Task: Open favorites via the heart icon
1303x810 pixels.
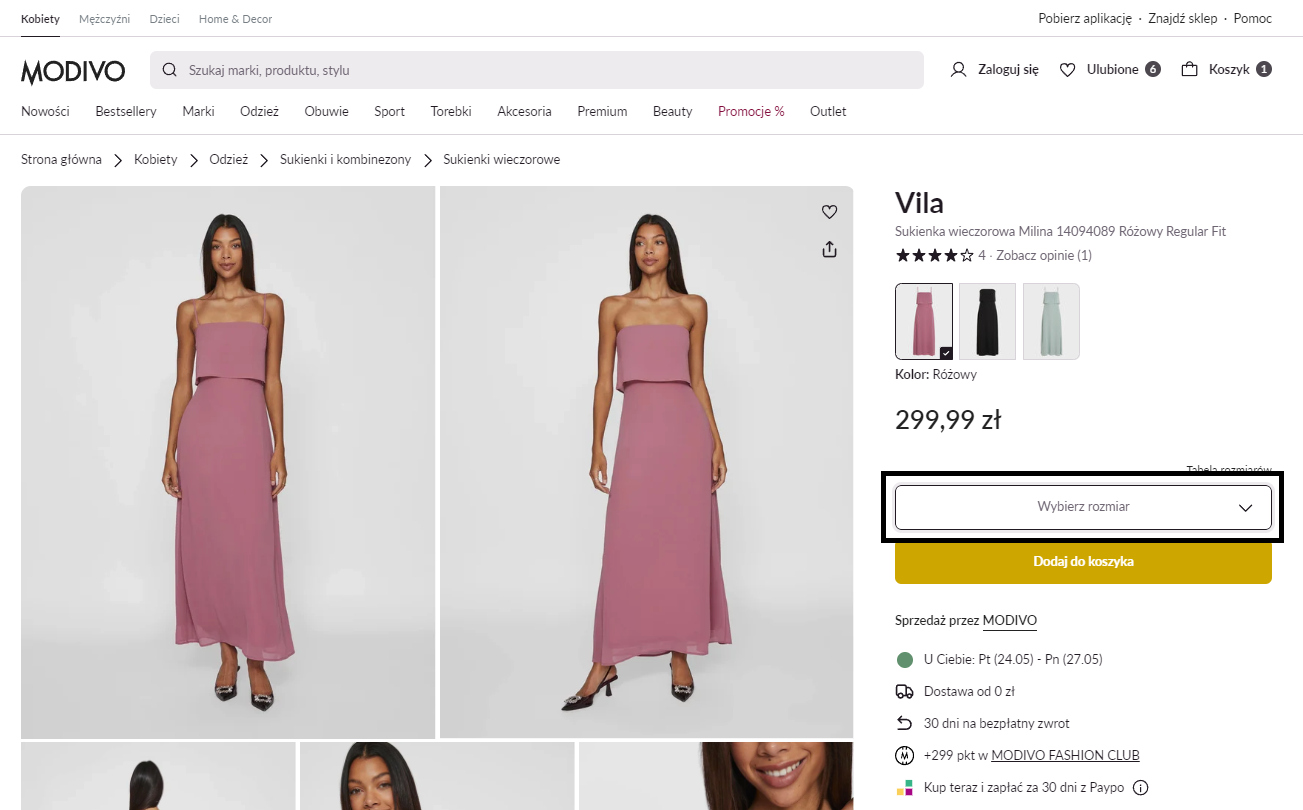Action: tap(1067, 70)
